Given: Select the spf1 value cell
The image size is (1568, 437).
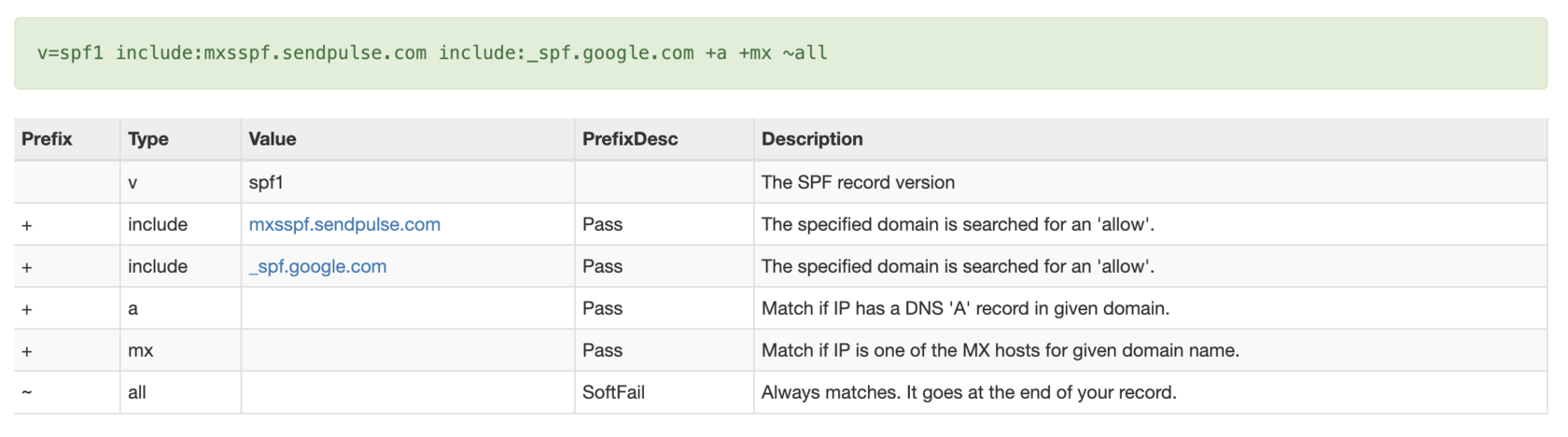Looking at the screenshot, I should click(x=266, y=183).
